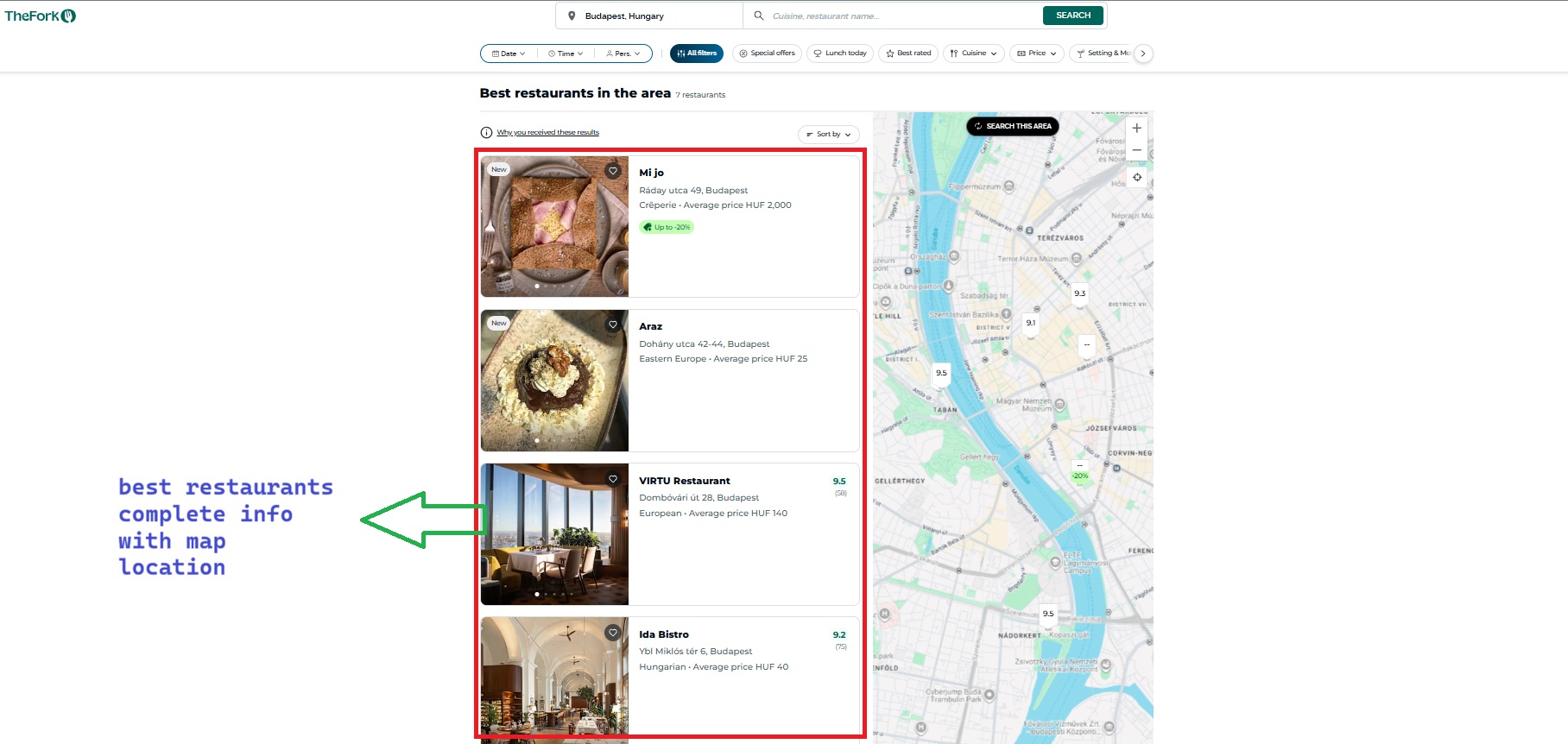Select the 9.1 rating map marker
The width and height of the screenshot is (1568, 744).
pos(1031,323)
